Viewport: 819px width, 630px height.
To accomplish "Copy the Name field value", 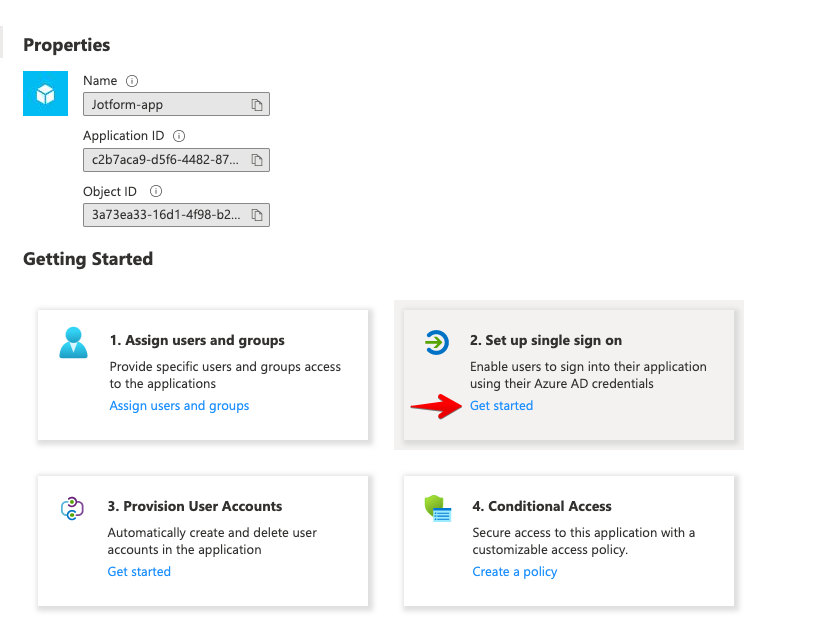I will pyautogui.click(x=256, y=105).
